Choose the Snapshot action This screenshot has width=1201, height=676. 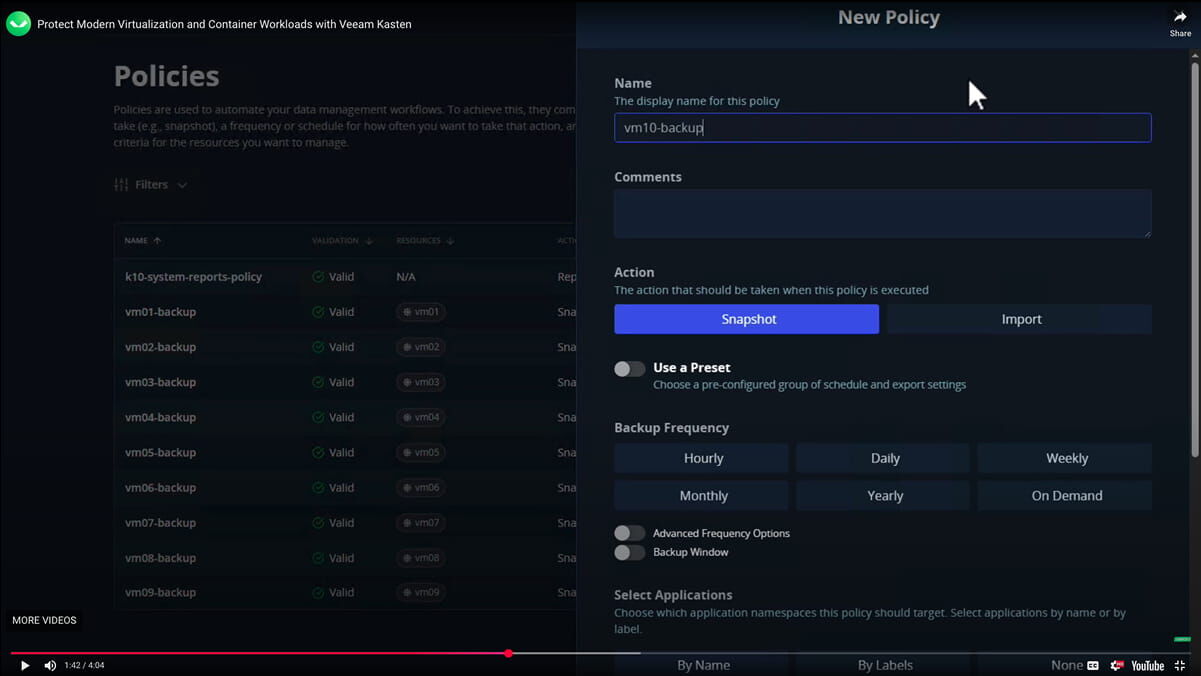coord(747,319)
